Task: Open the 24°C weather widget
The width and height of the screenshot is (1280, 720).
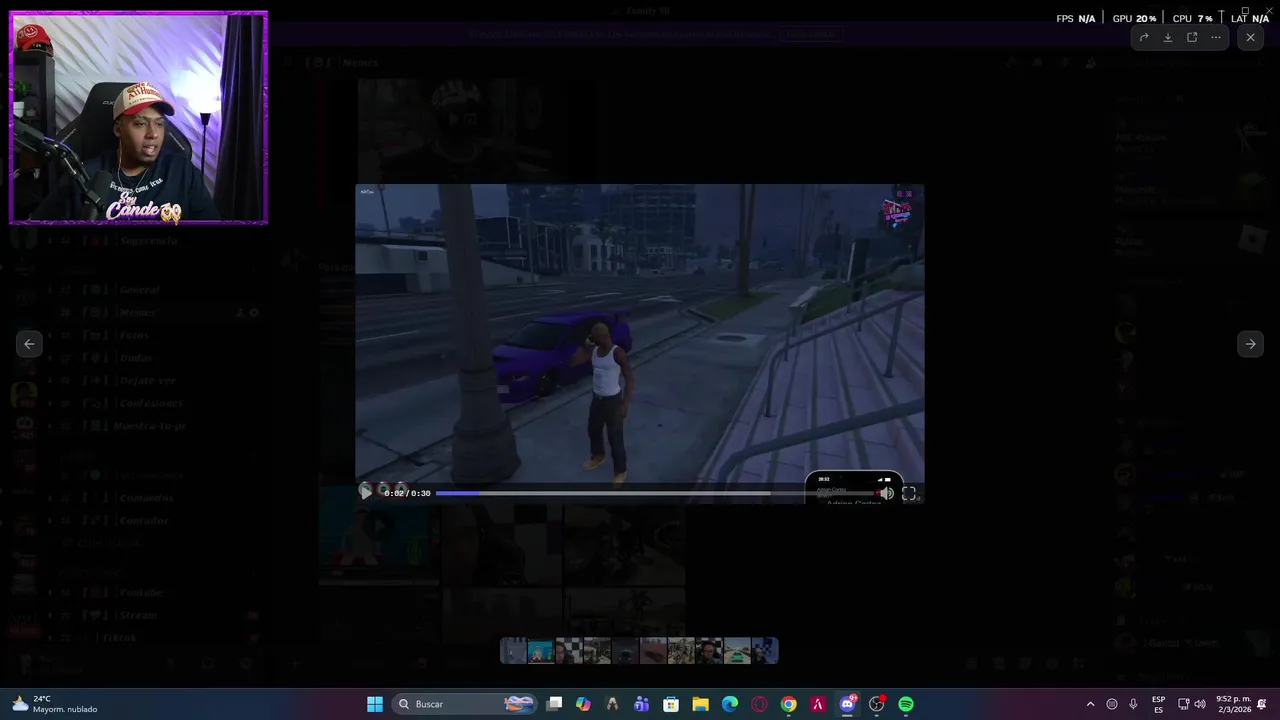Action: coord(56,704)
